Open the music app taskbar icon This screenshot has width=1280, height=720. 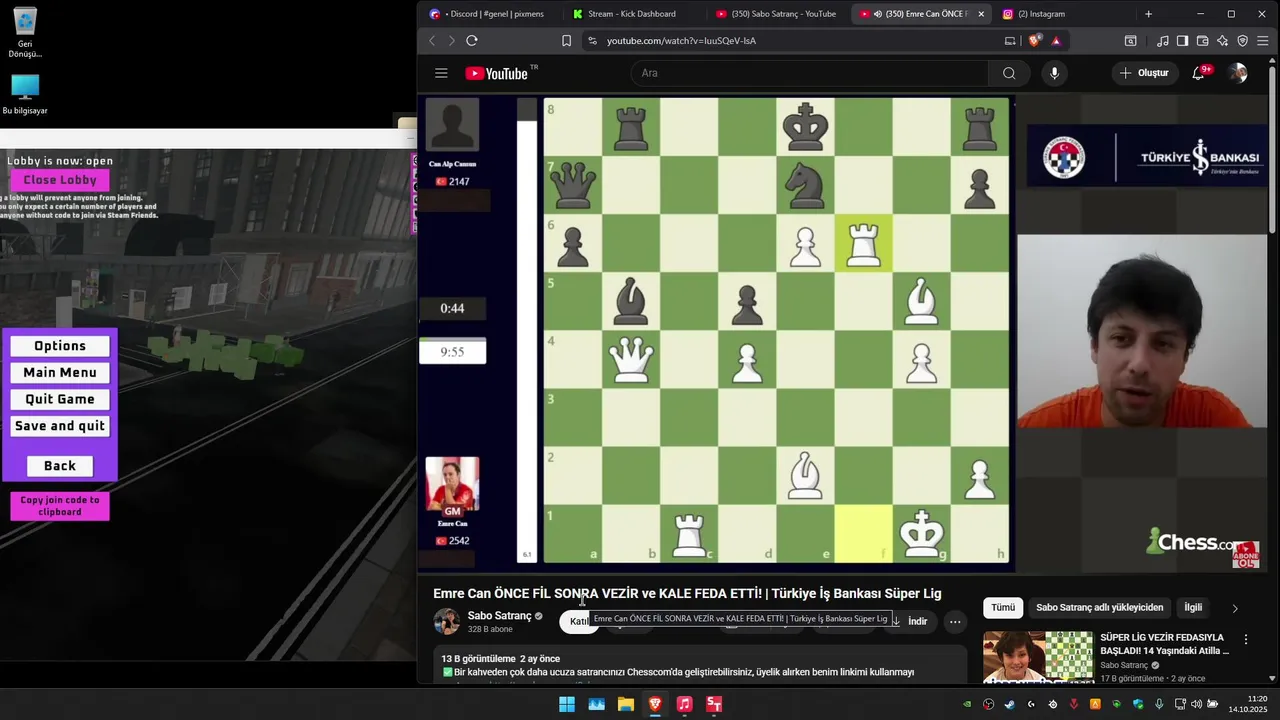pos(684,704)
